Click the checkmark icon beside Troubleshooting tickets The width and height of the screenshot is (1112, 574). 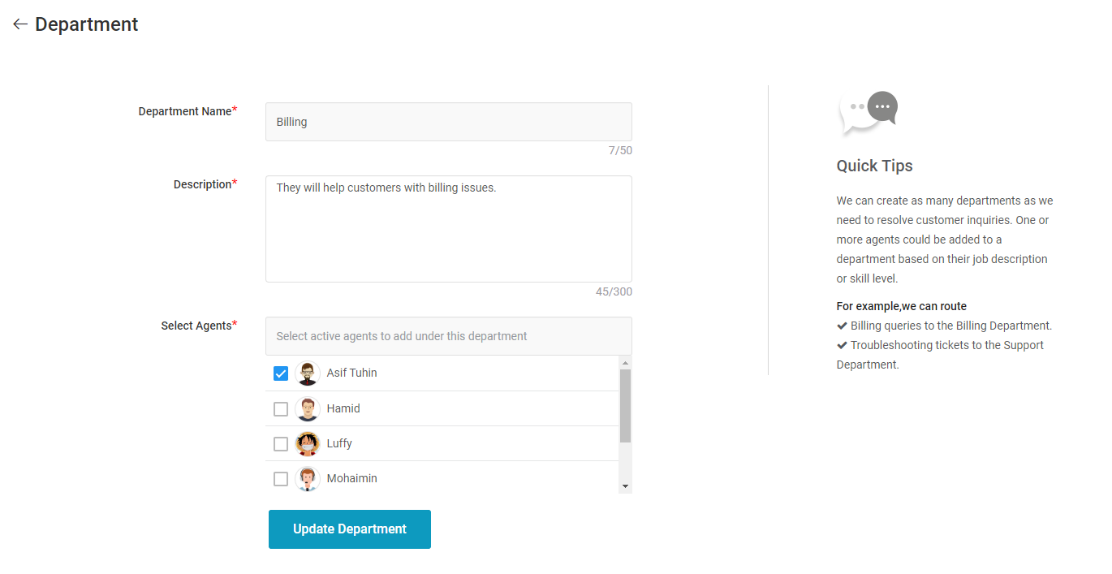(x=842, y=346)
